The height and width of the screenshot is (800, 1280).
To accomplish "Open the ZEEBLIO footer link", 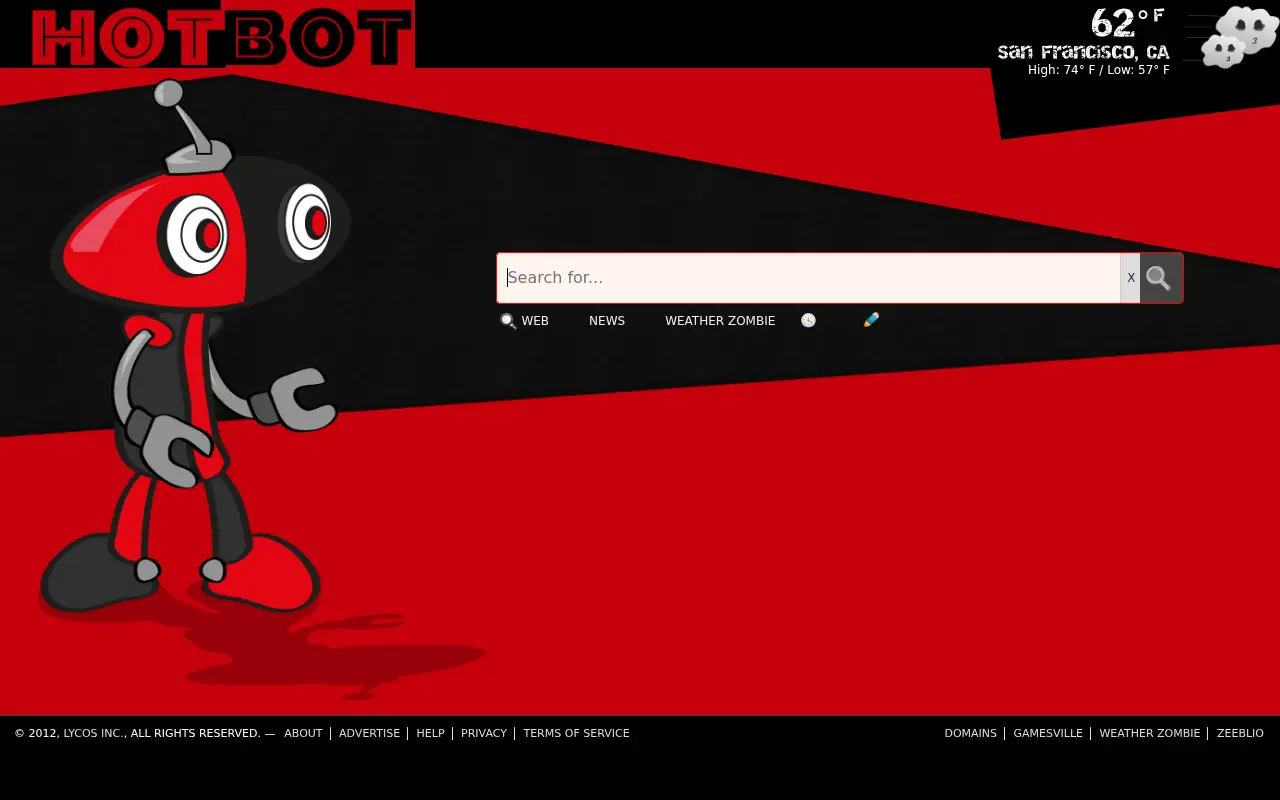I will tap(1240, 733).
